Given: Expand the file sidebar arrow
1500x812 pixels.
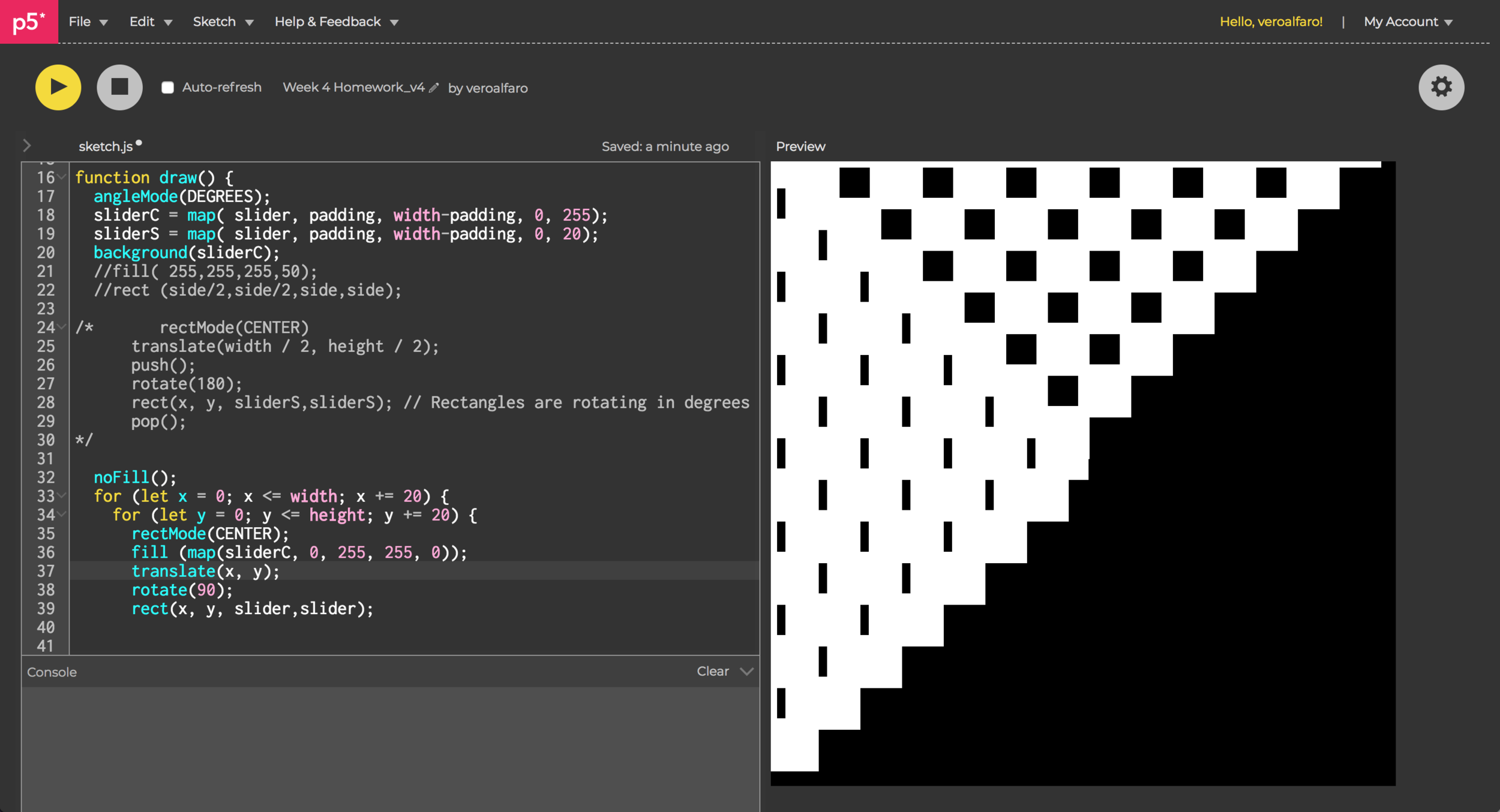Looking at the screenshot, I should pos(26,146).
